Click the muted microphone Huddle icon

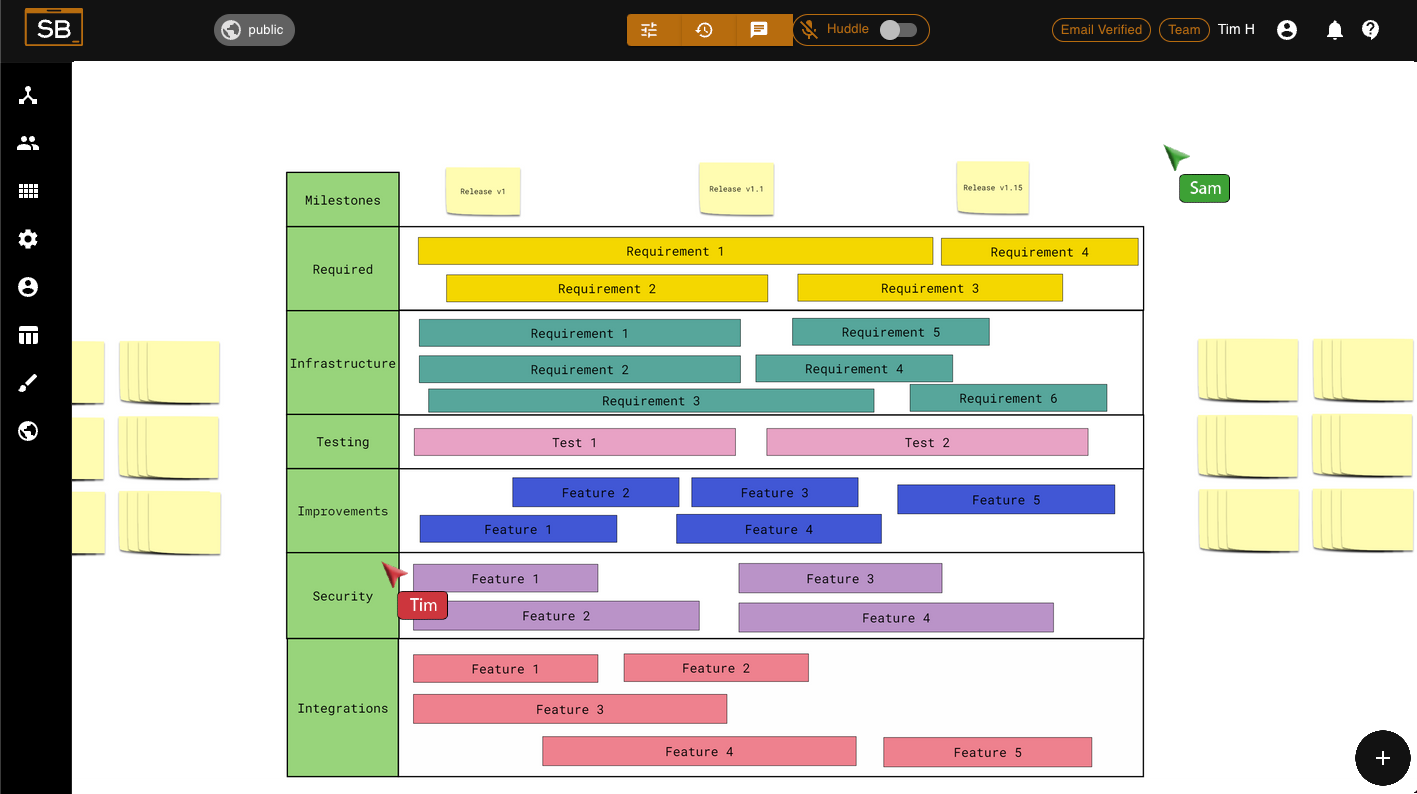click(x=810, y=30)
